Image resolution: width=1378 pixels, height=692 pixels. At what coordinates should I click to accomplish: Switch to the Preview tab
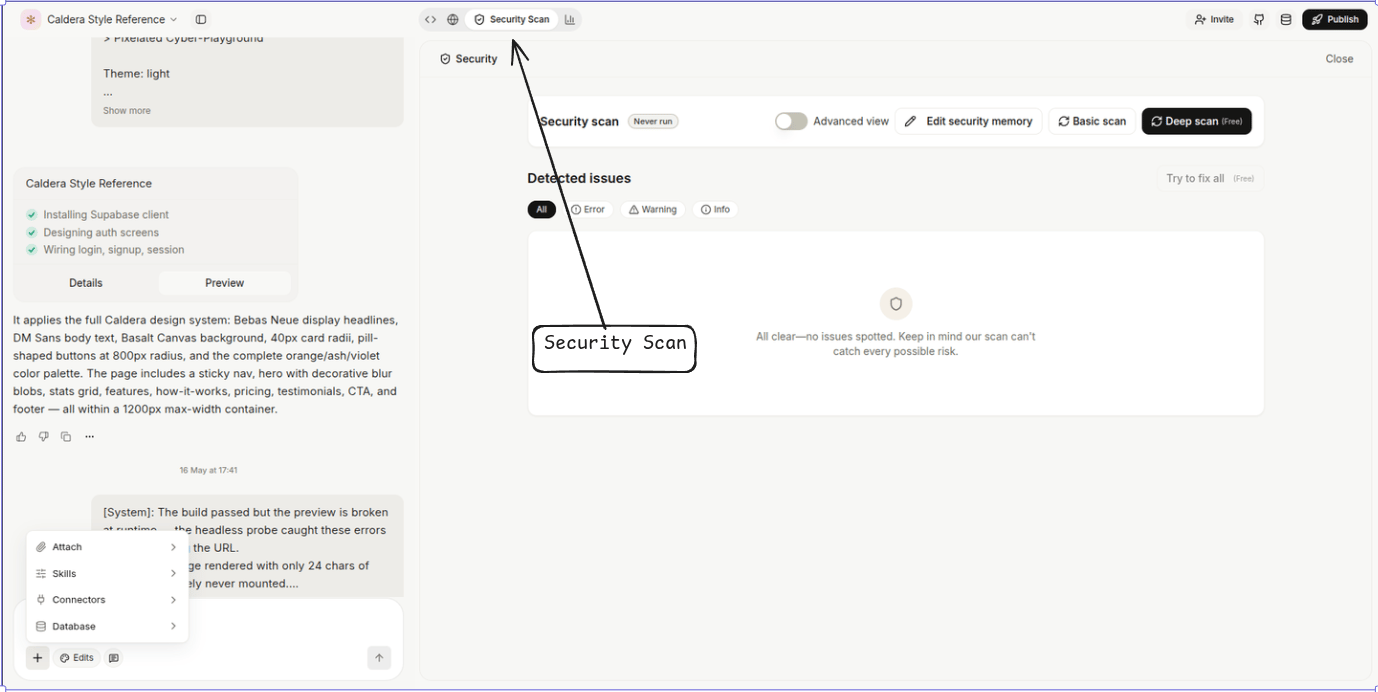click(x=224, y=283)
